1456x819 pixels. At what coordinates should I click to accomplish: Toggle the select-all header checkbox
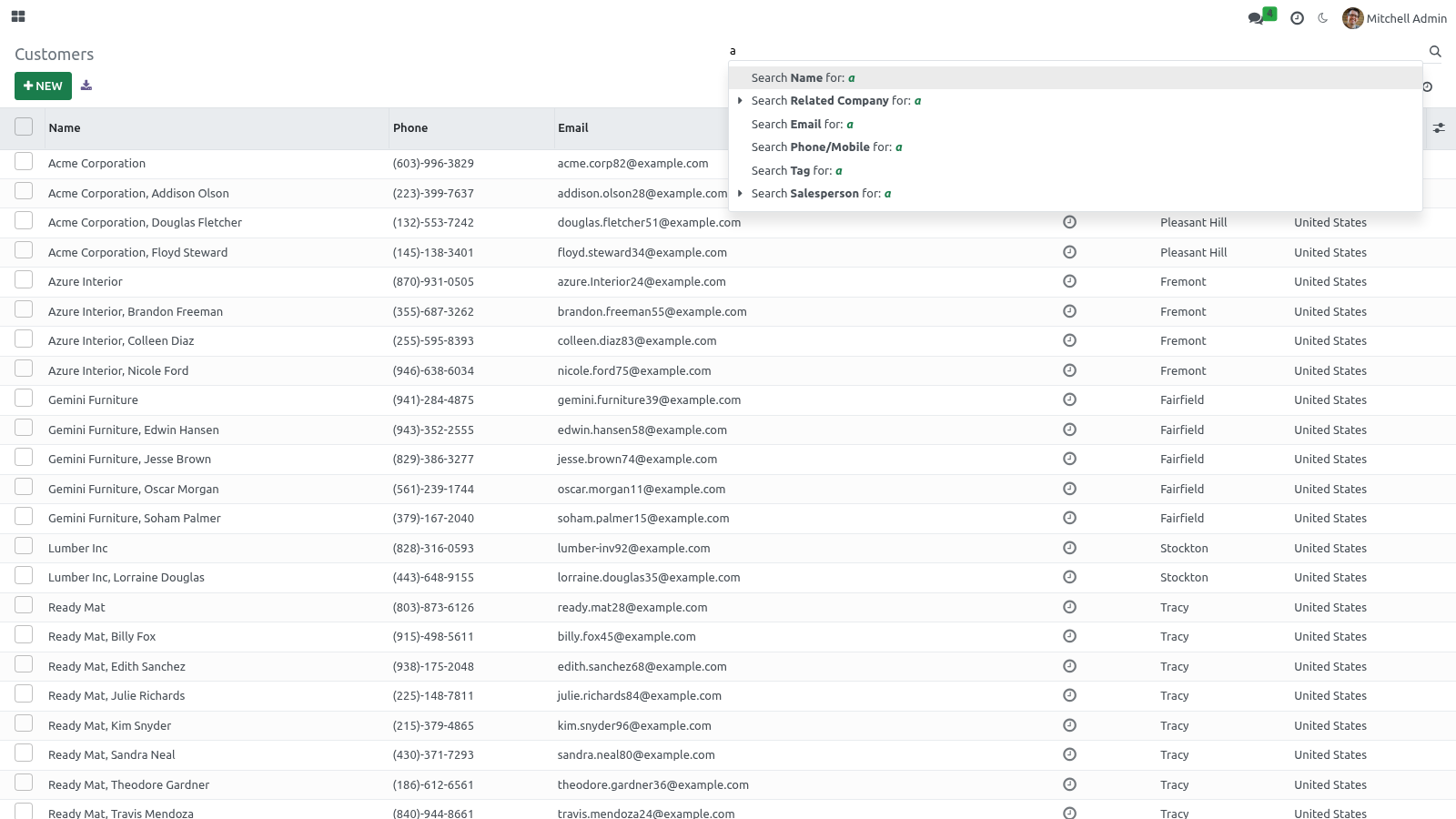[24, 127]
